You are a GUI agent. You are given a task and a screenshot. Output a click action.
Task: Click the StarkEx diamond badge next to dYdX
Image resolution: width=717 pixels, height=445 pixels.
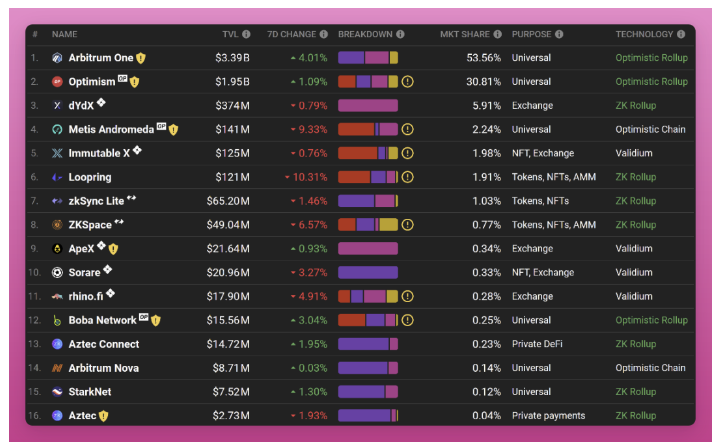101,102
